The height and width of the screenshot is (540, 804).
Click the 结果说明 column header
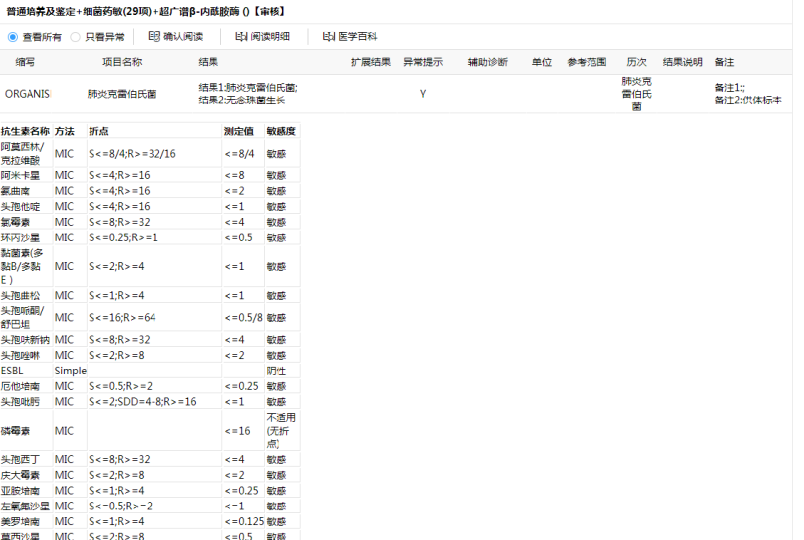[x=683, y=62]
